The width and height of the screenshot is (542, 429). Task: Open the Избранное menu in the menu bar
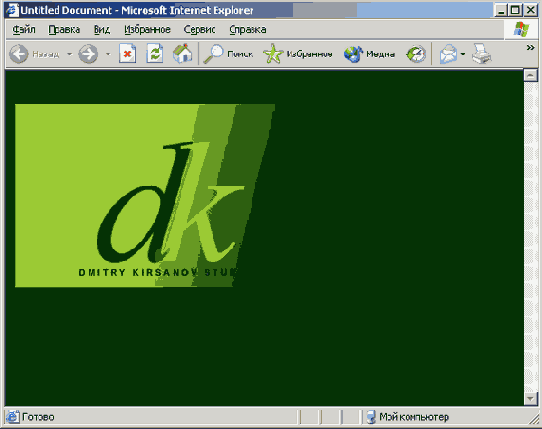click(x=148, y=30)
